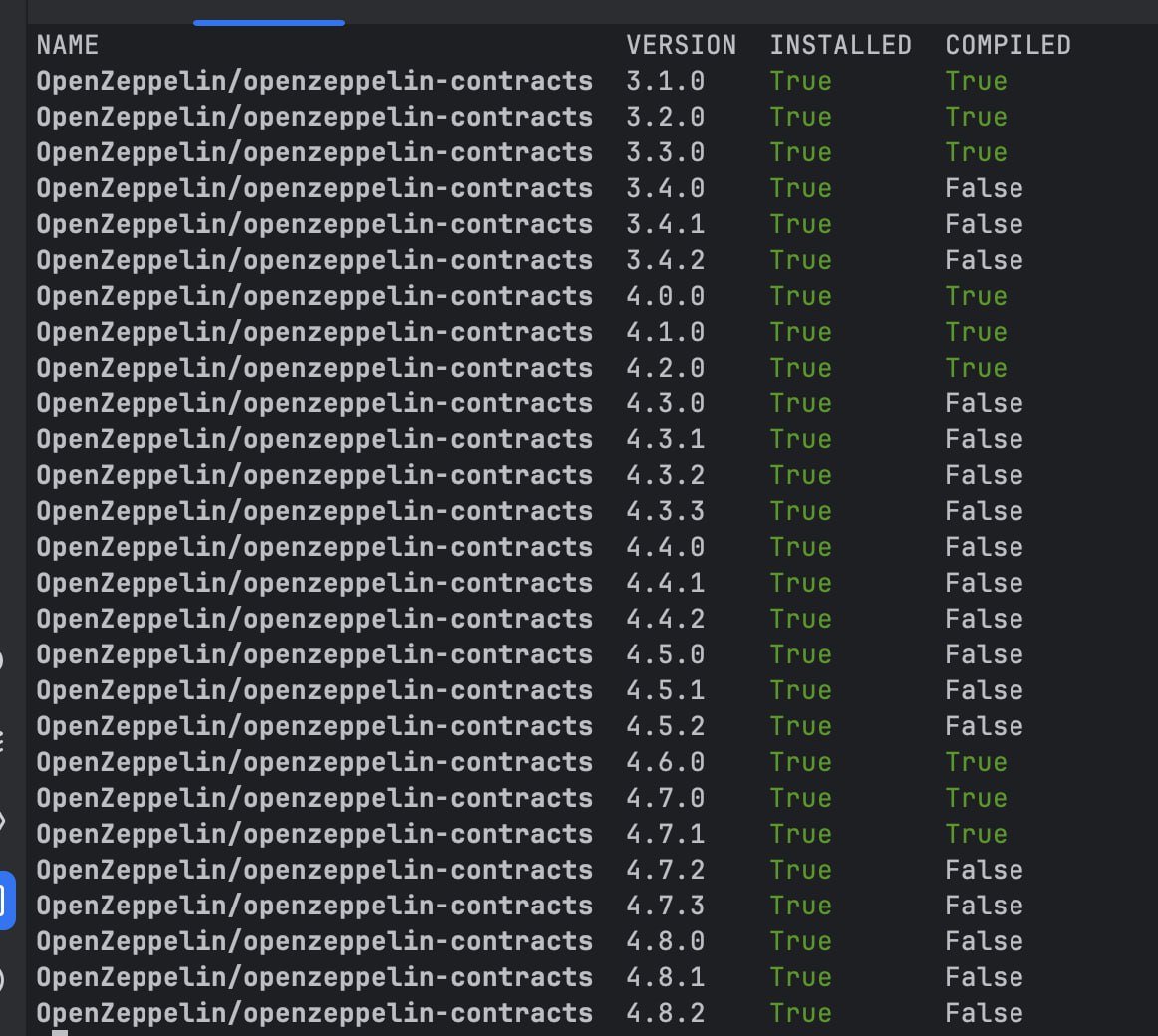
Task: Select version number 4.4.0
Action: pyautogui.click(x=665, y=547)
